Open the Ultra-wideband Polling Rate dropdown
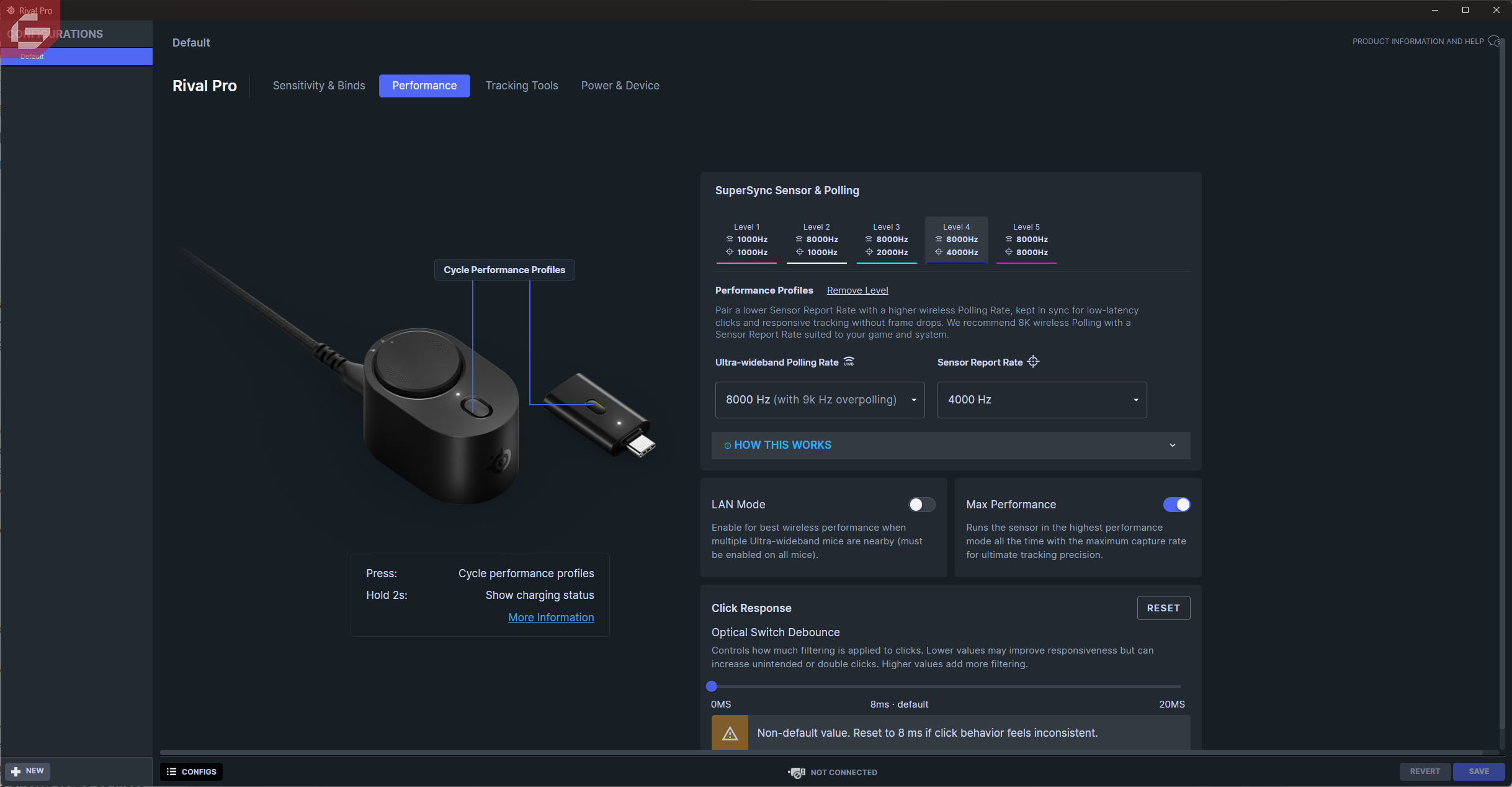Viewport: 1512px width, 787px height. pyautogui.click(x=820, y=400)
